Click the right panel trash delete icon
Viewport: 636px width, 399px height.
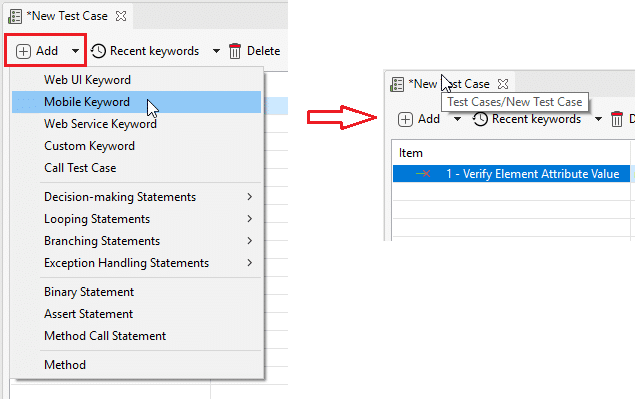click(x=617, y=119)
